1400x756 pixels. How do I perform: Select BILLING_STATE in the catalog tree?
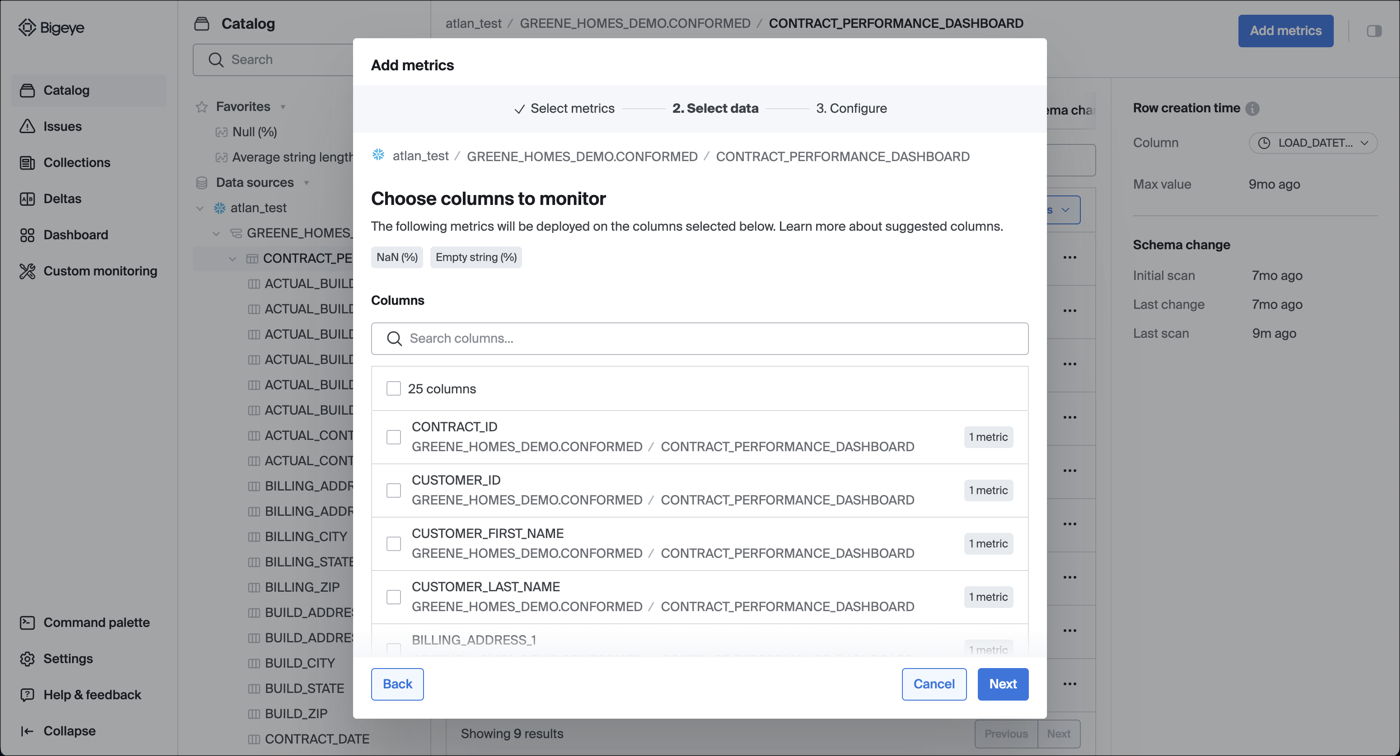pyautogui.click(x=309, y=562)
